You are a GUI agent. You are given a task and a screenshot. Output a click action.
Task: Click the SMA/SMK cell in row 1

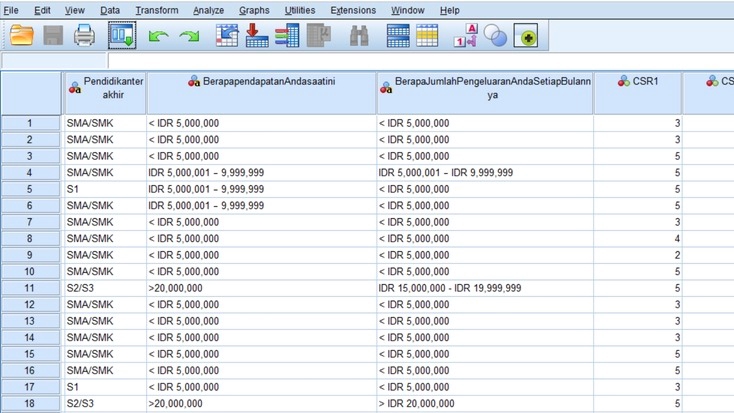pyautogui.click(x=105, y=123)
